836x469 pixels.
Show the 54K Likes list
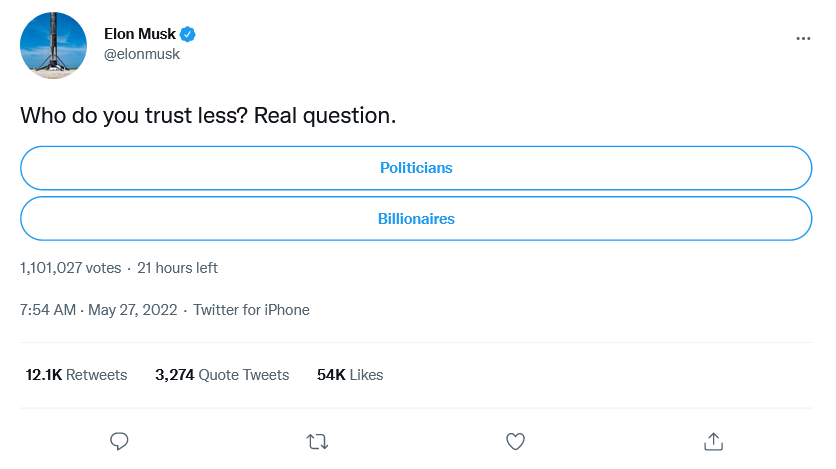pyautogui.click(x=350, y=375)
